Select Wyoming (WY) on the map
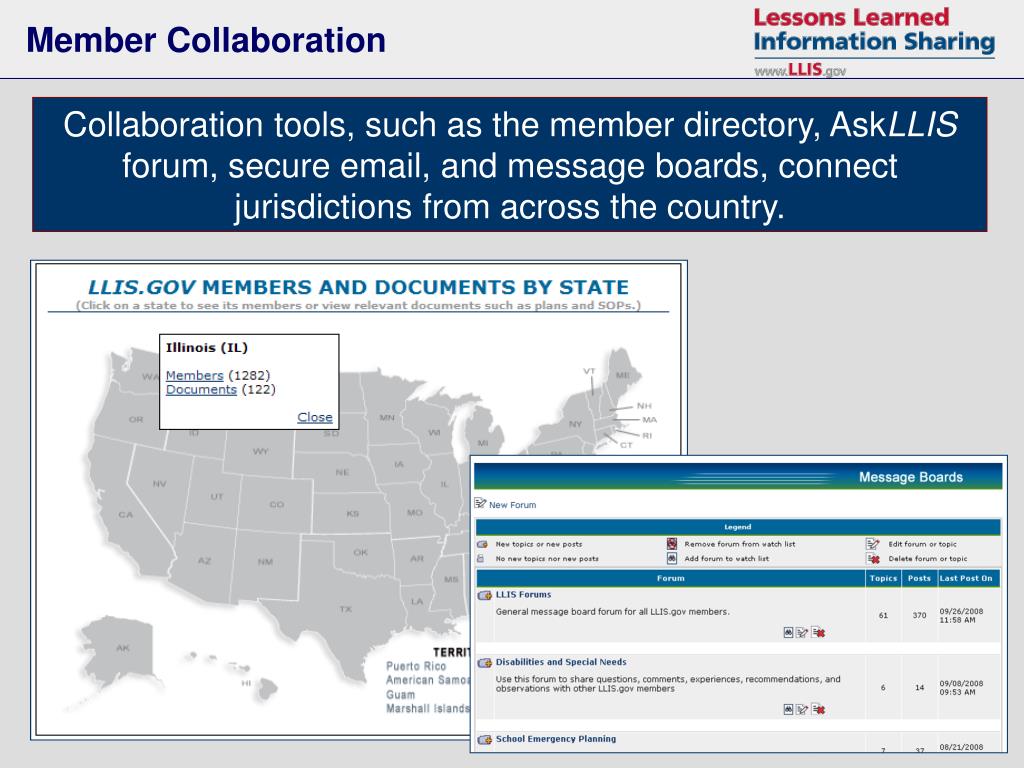 click(261, 451)
